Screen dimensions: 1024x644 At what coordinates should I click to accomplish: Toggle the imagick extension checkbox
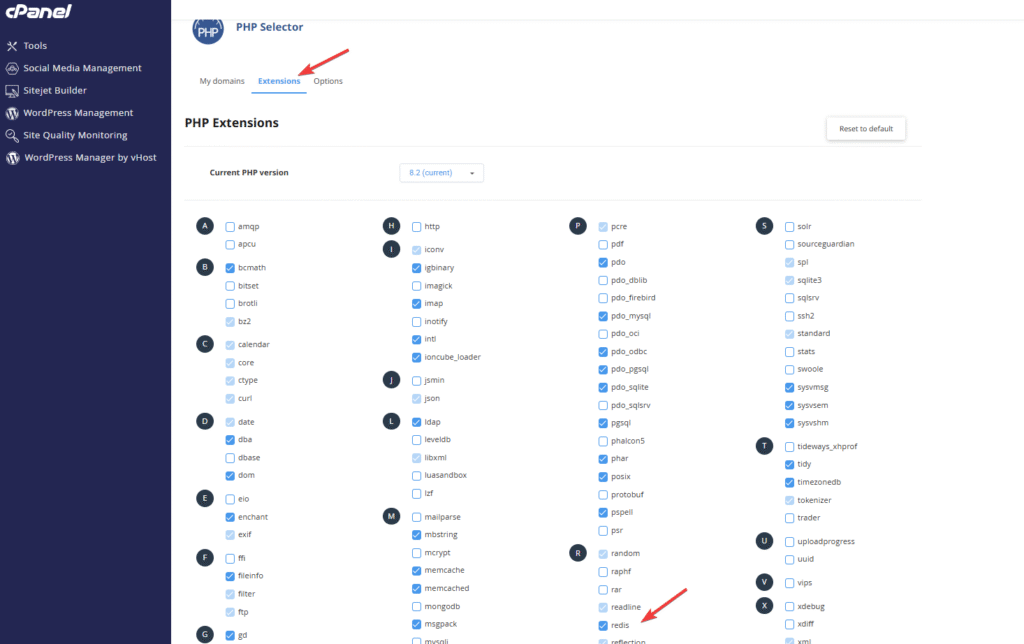coord(417,286)
